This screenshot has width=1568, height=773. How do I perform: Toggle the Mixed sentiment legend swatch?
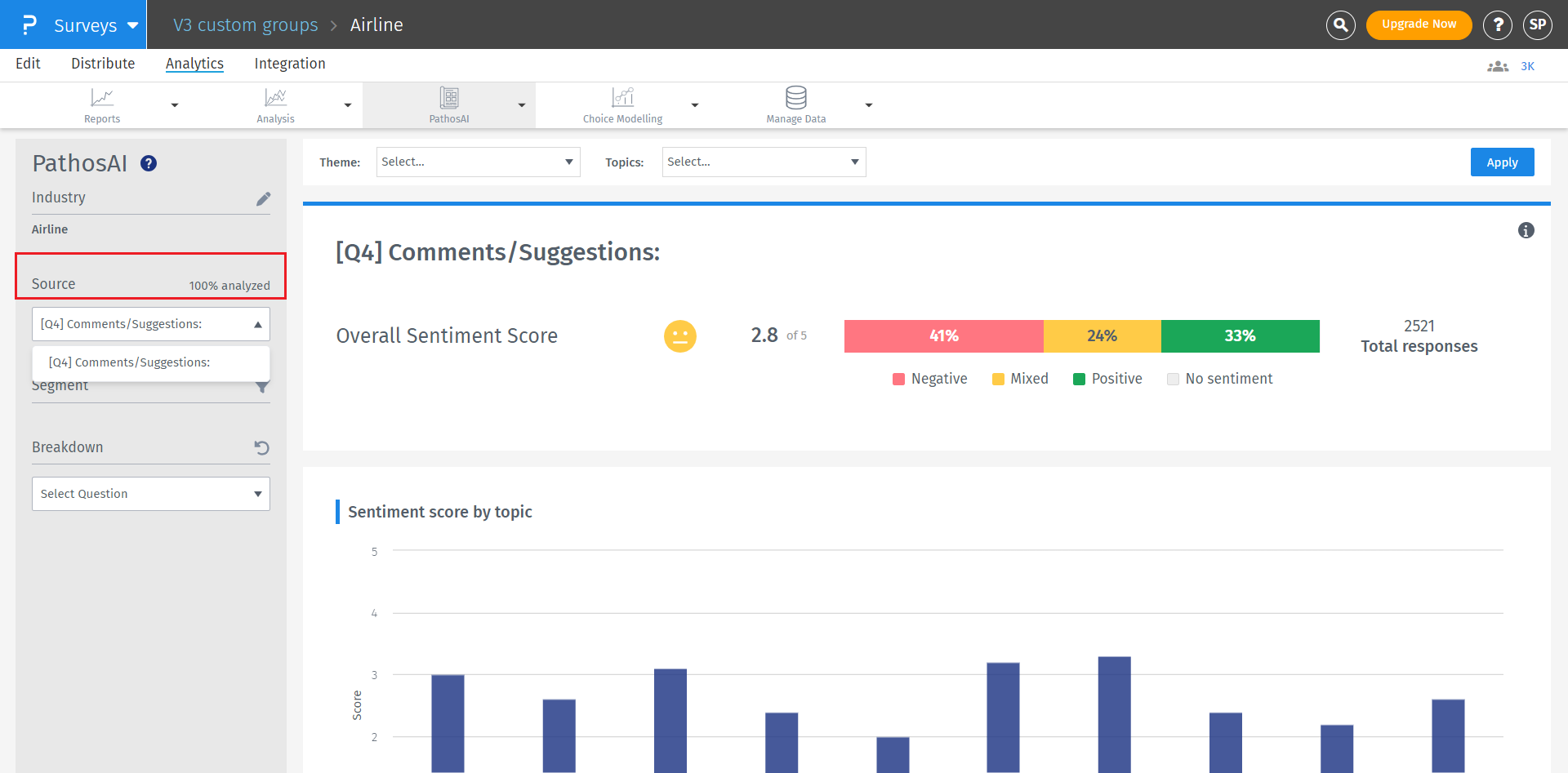998,379
